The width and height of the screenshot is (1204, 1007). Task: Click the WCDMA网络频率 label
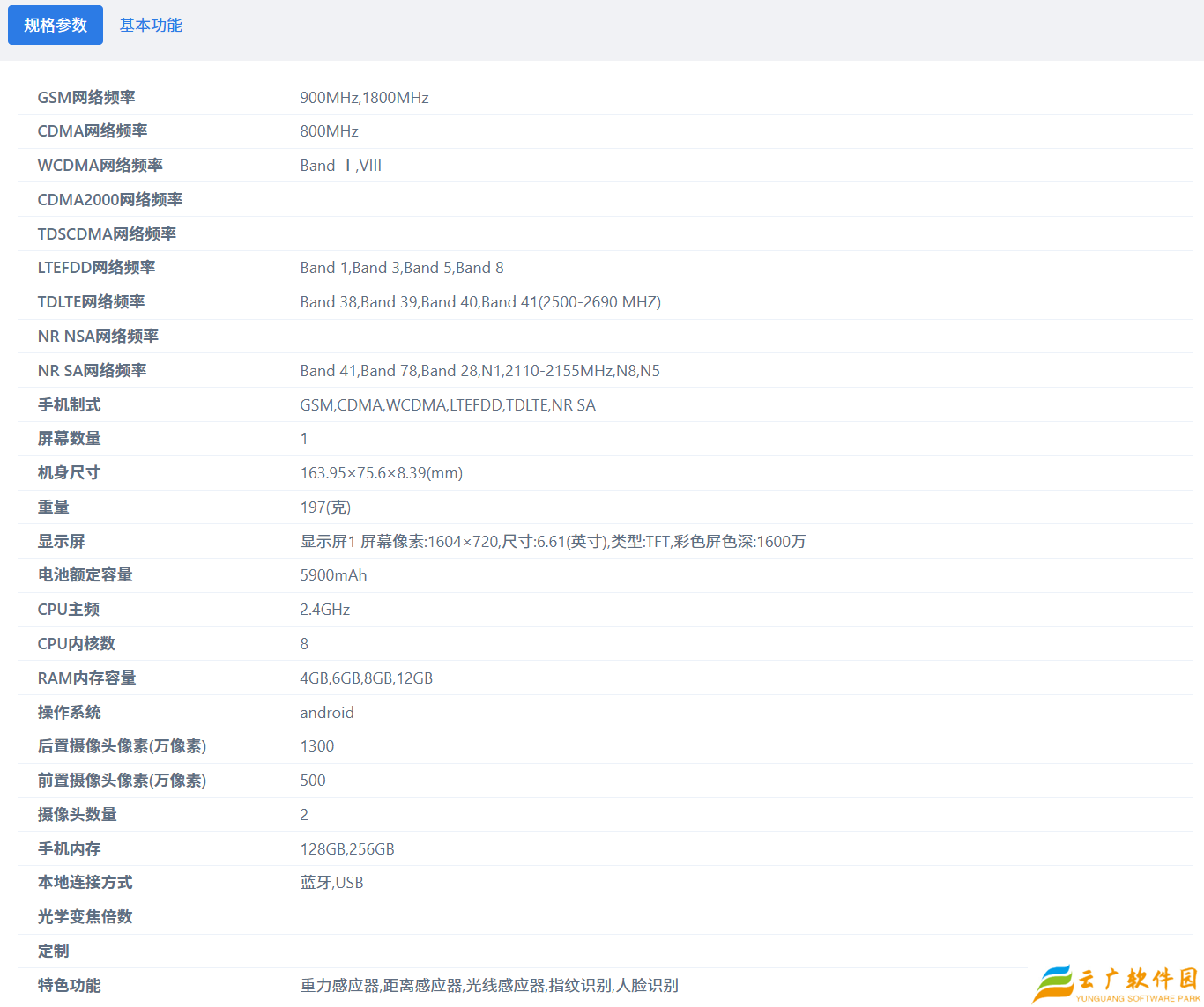(100, 166)
